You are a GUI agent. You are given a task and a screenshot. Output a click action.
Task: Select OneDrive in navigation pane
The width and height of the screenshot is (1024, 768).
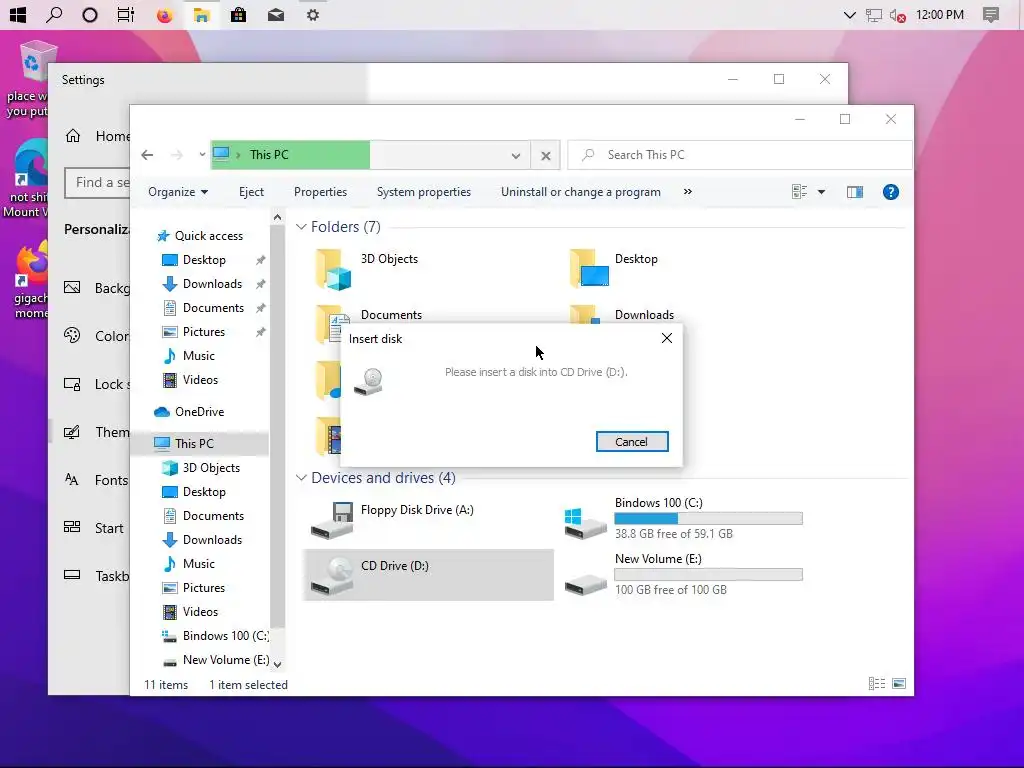click(x=199, y=412)
